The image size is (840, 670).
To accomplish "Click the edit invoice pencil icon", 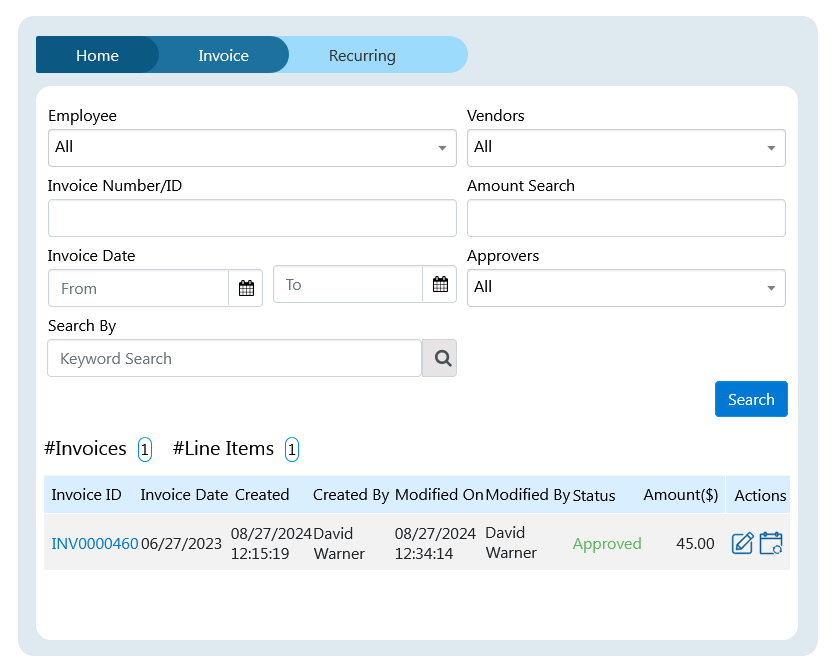I will 742,544.
